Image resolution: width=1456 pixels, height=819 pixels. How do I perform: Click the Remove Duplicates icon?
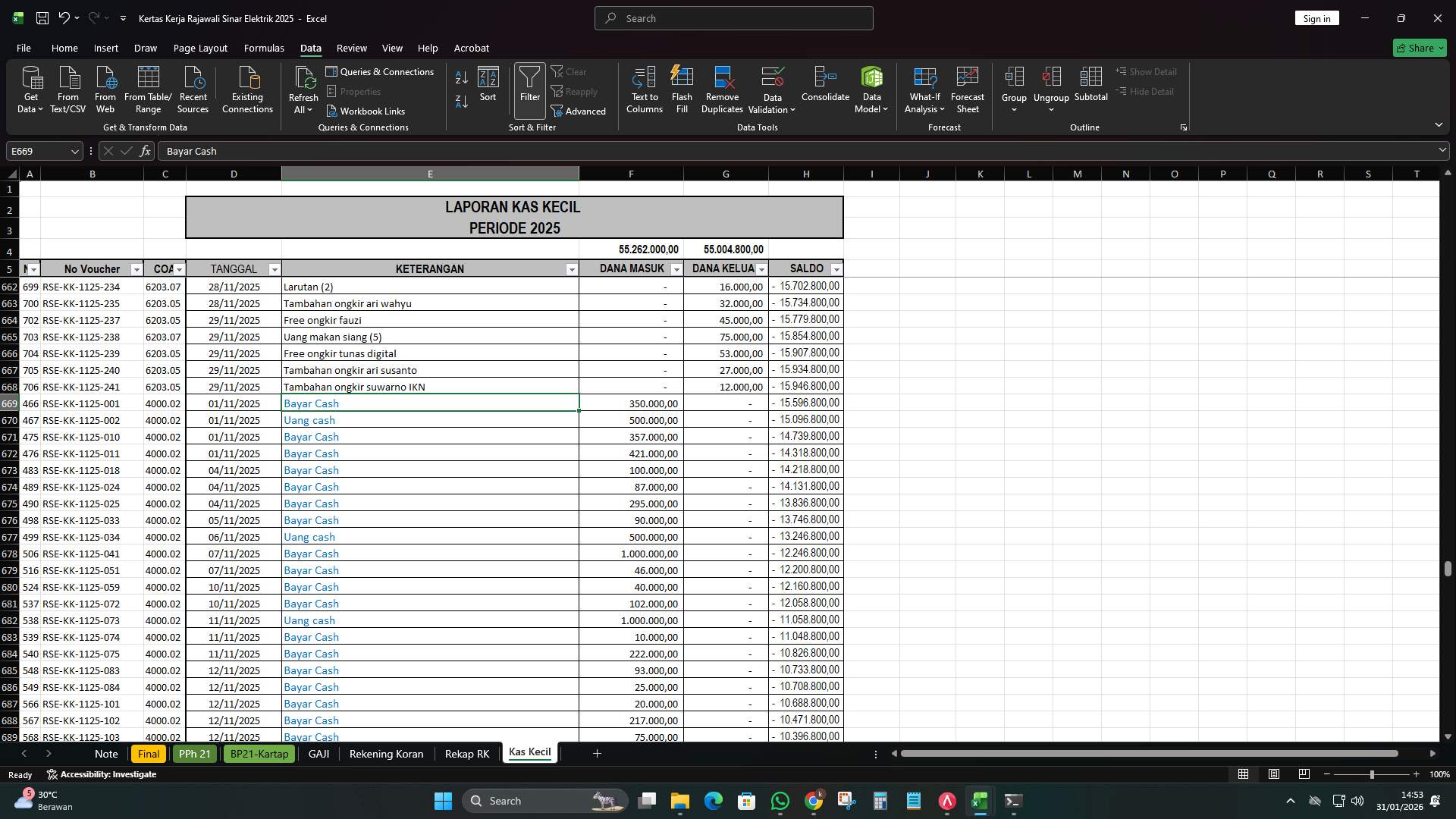pyautogui.click(x=721, y=87)
